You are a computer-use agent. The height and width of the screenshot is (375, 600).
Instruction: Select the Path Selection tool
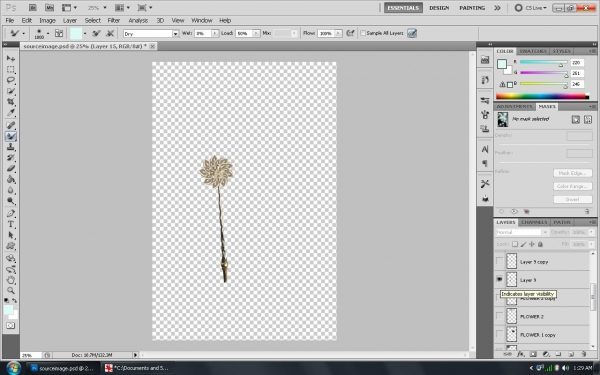(11, 235)
